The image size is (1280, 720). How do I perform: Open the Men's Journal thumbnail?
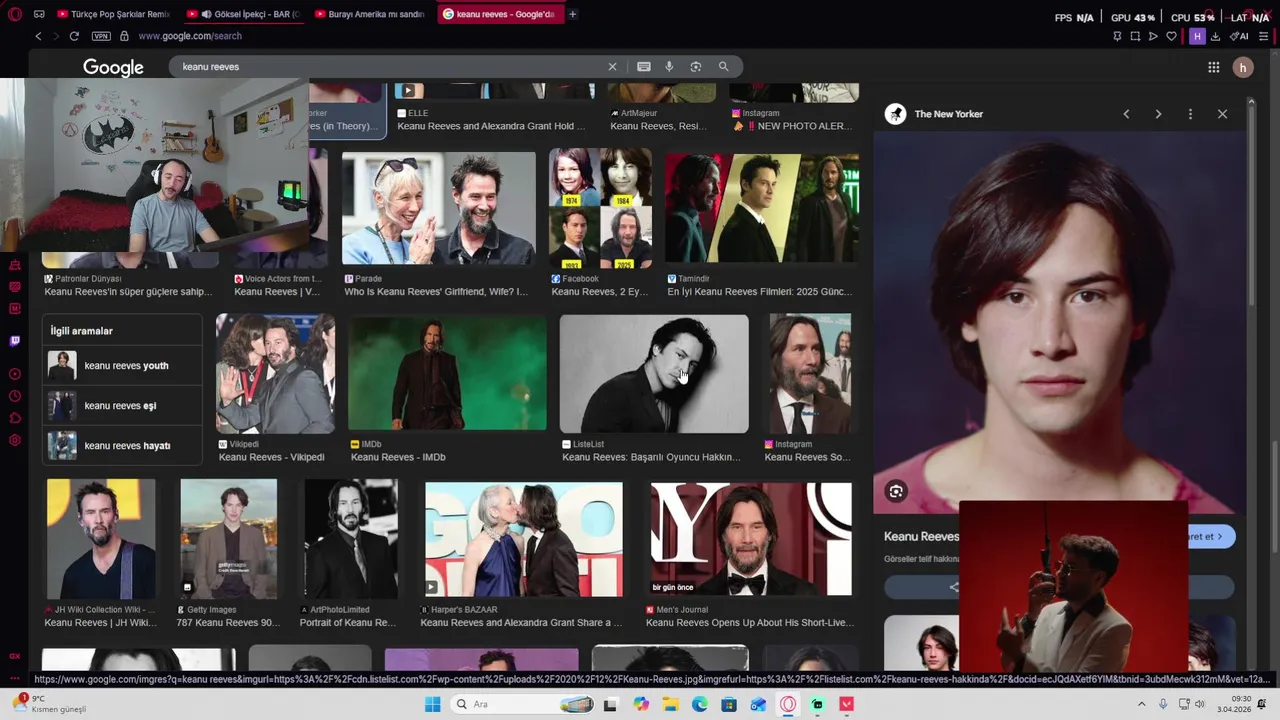point(751,539)
